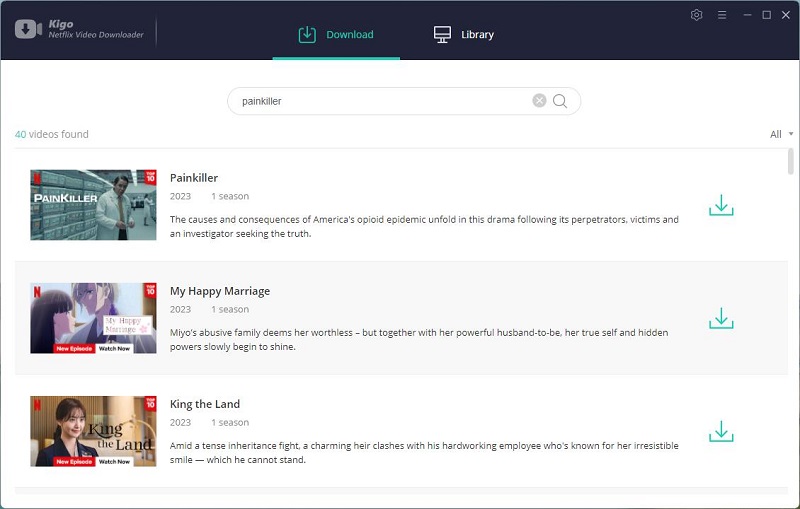Open the My Happy Marriage thumbnail
The width and height of the screenshot is (800, 509).
[93, 318]
